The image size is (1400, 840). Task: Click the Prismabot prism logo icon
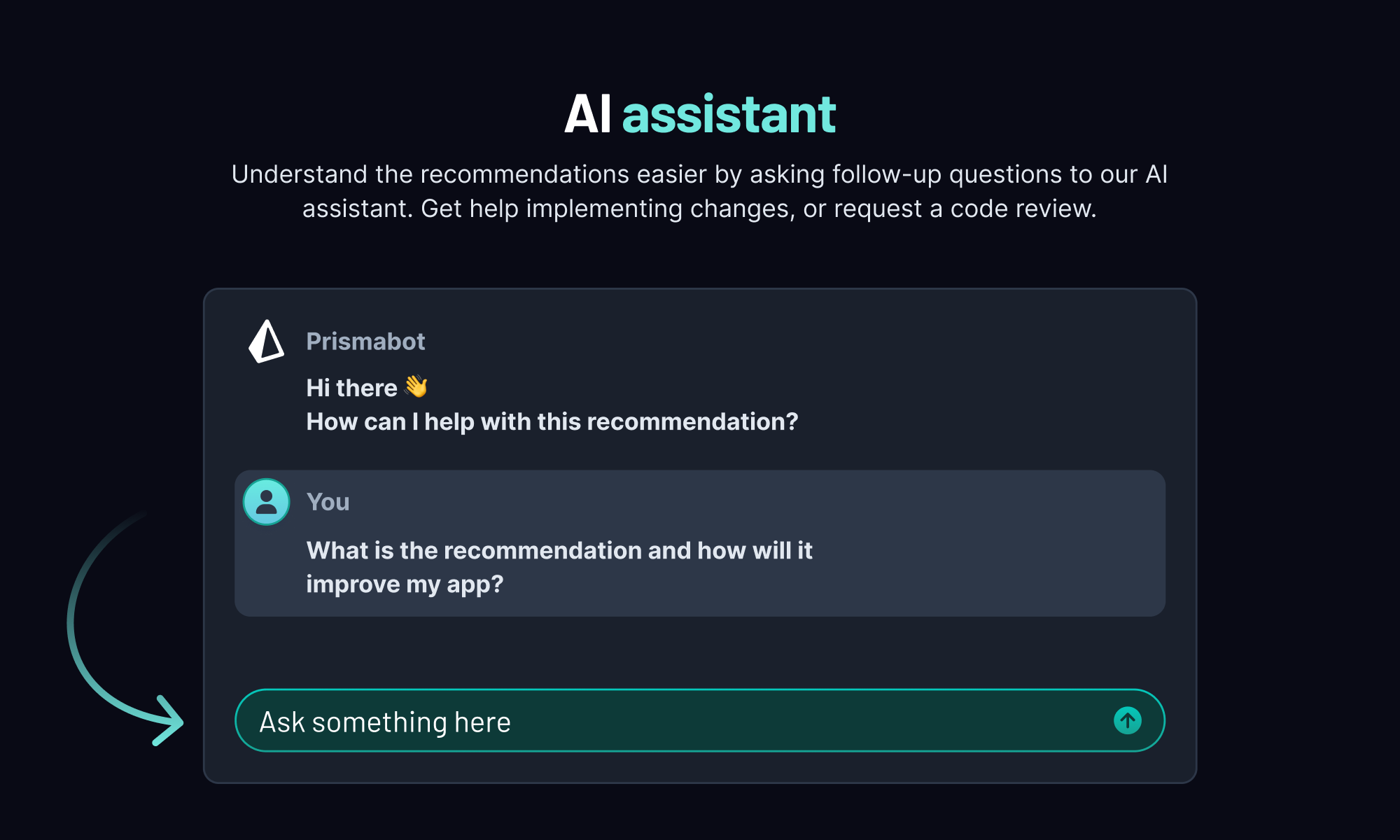[266, 342]
